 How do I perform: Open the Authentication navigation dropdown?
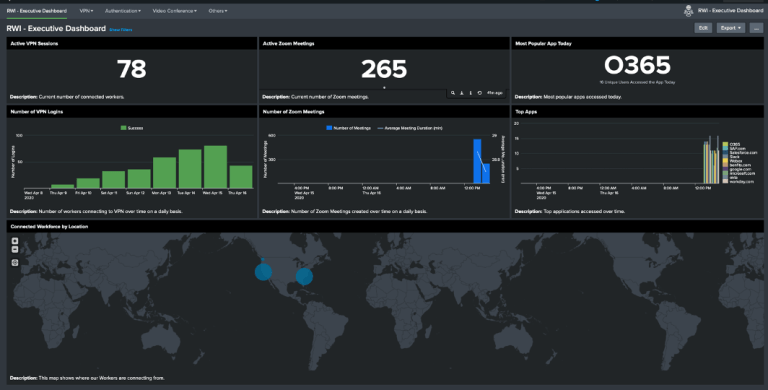coord(123,11)
